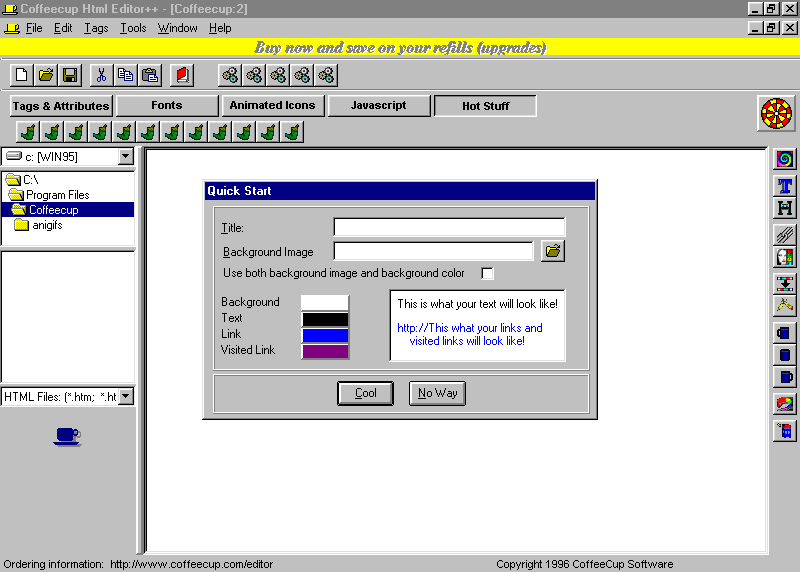
Task: Cut selection with the scissors icon
Action: click(101, 75)
